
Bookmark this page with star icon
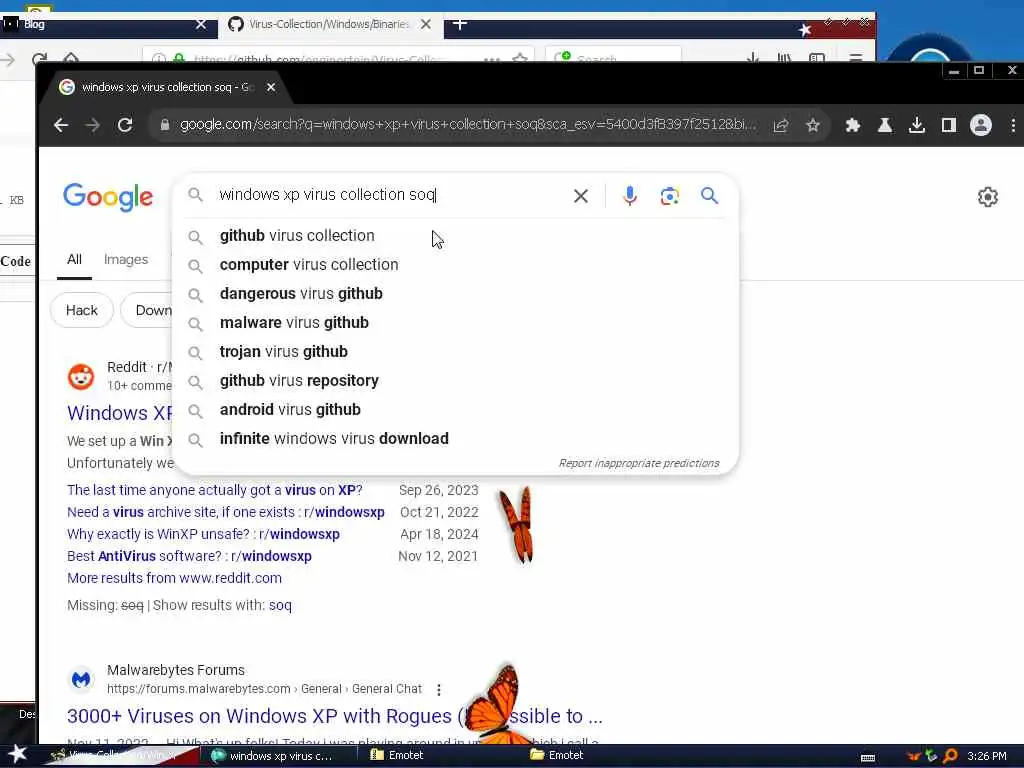812,125
